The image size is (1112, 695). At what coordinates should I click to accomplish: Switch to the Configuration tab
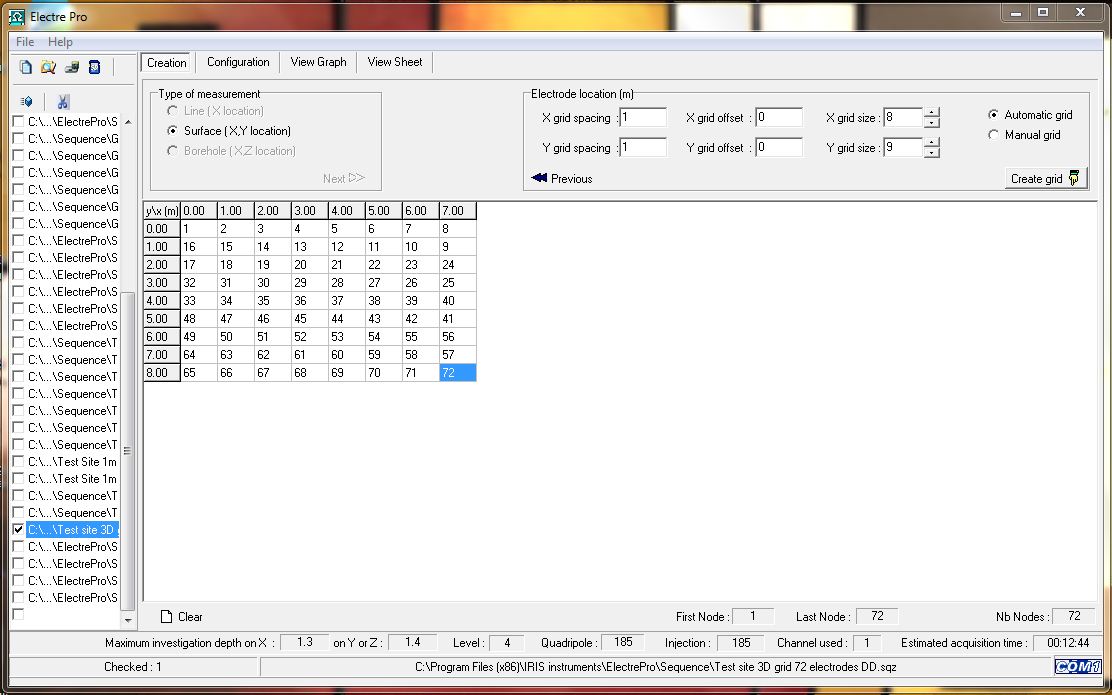tap(238, 62)
